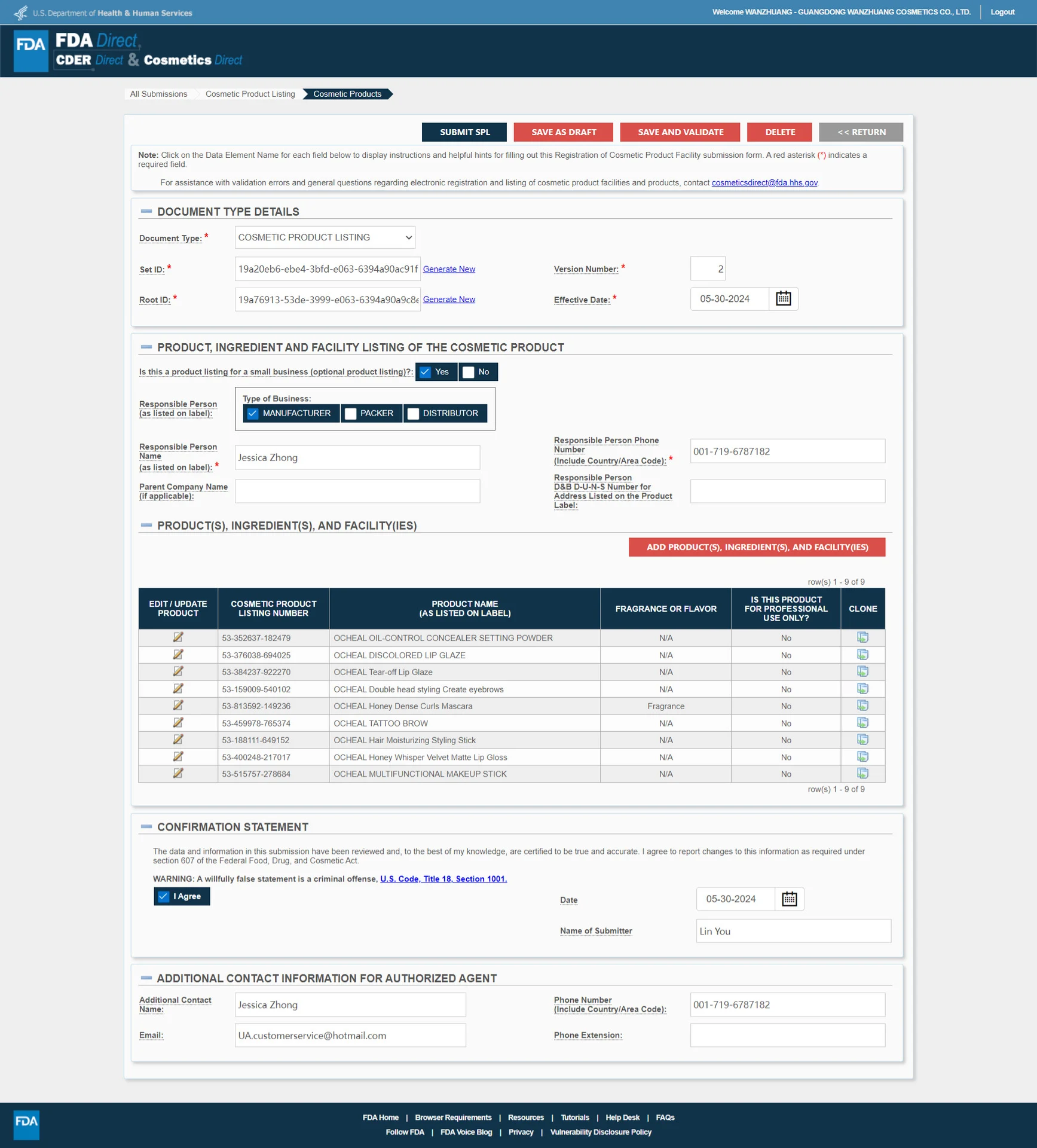This screenshot has width=1037, height=1148.
Task: Clone the OCHEAL TATTOO BROW row
Action: coord(862,723)
